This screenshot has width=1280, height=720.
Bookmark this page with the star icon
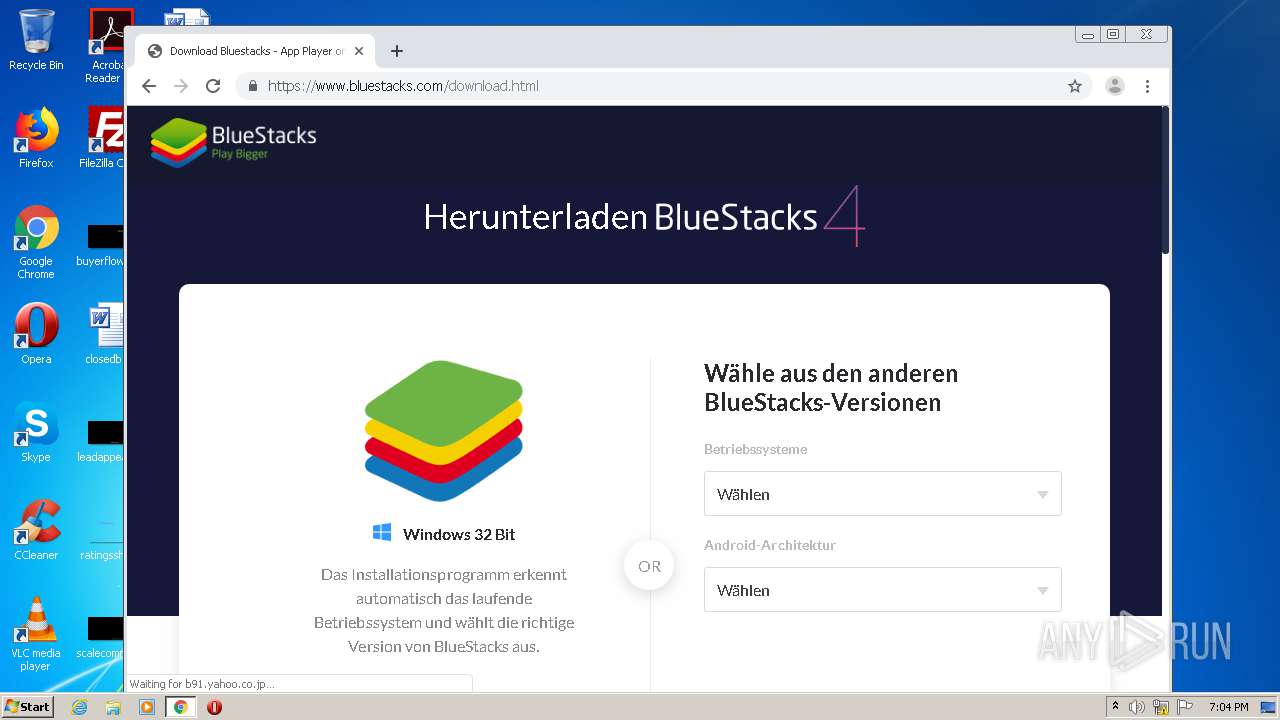(x=1075, y=86)
